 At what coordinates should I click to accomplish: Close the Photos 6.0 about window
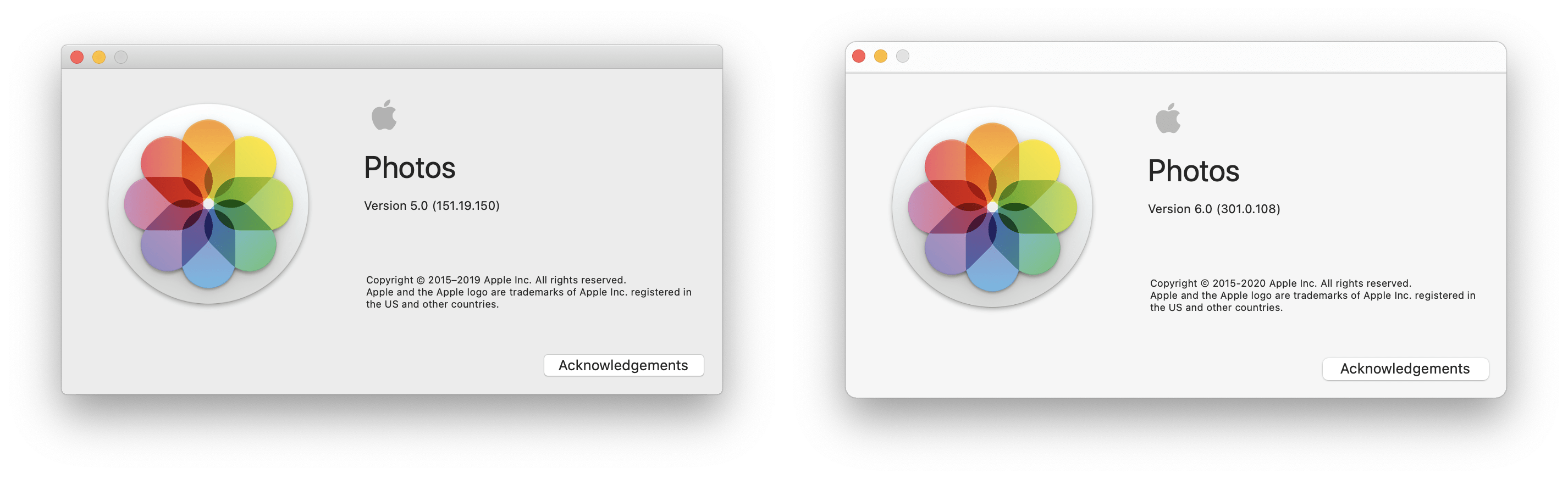click(859, 56)
